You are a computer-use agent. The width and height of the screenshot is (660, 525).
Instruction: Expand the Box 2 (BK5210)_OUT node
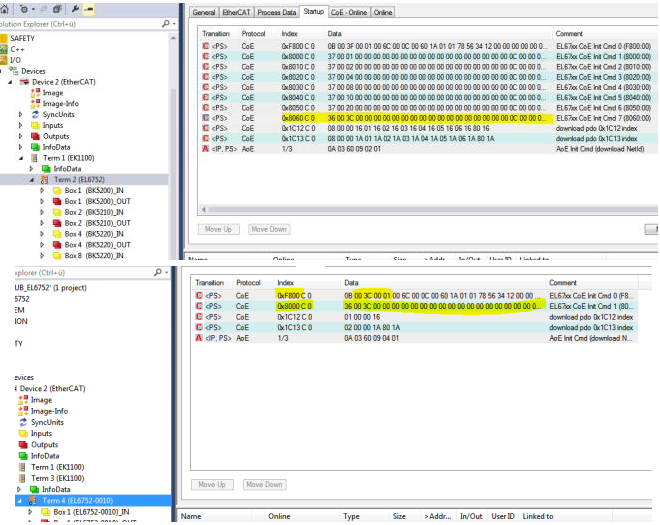[x=42, y=223]
